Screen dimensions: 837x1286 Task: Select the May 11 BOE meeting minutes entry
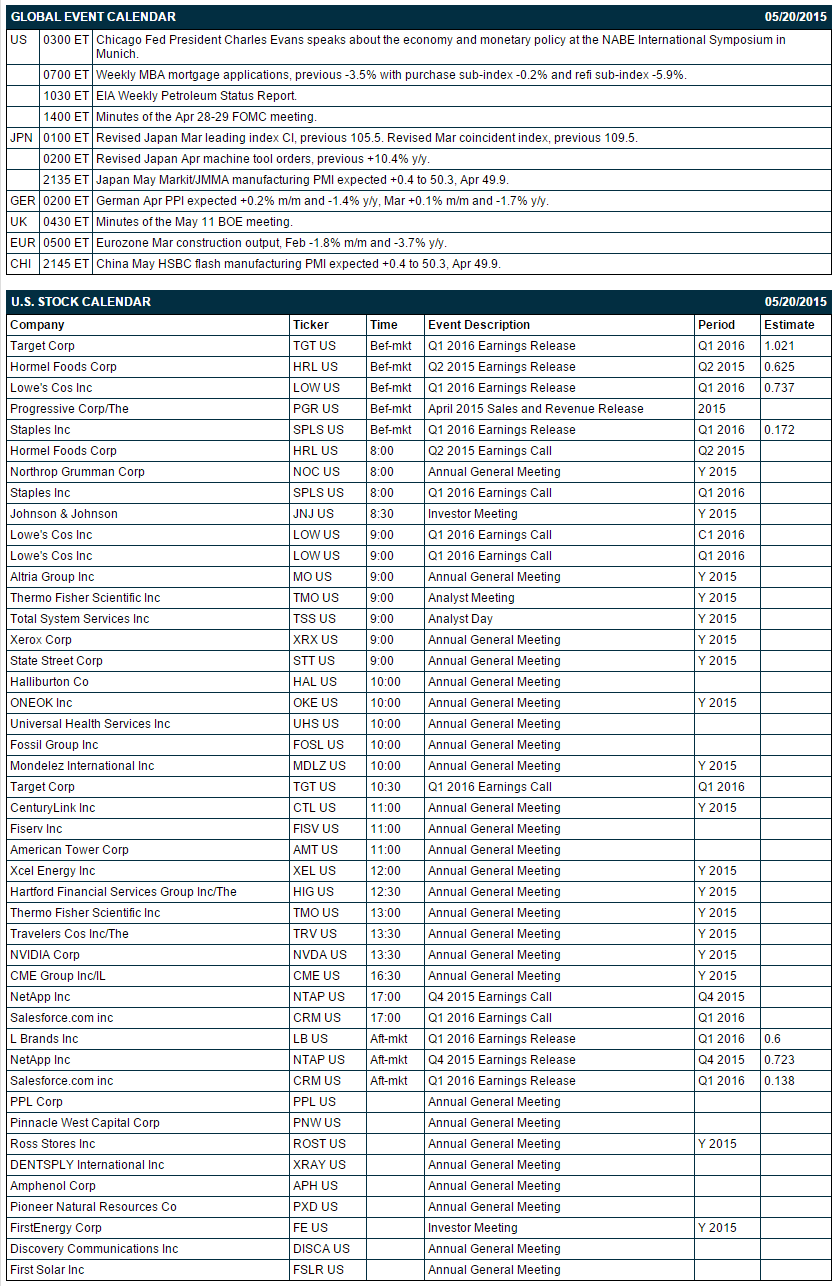(194, 222)
